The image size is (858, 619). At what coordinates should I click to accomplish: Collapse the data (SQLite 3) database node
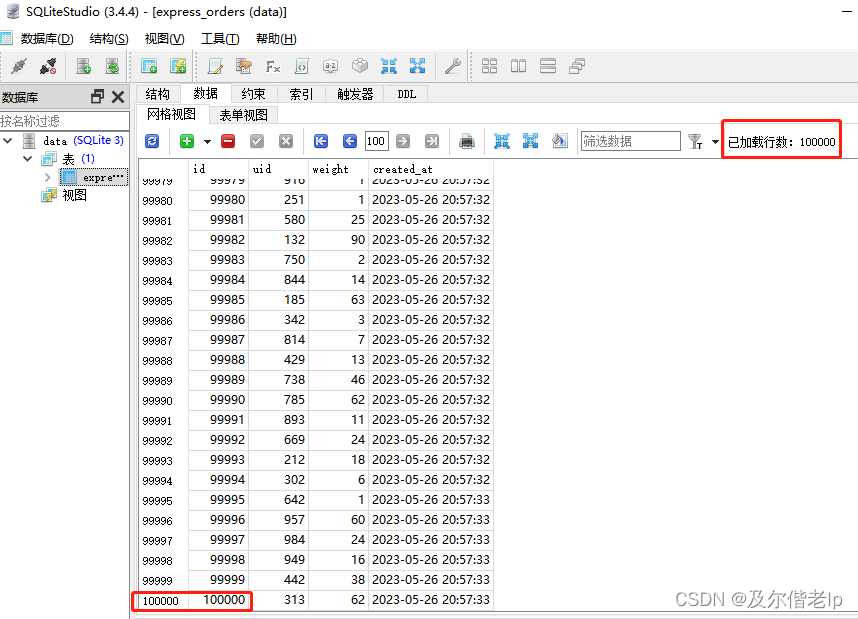(8, 141)
